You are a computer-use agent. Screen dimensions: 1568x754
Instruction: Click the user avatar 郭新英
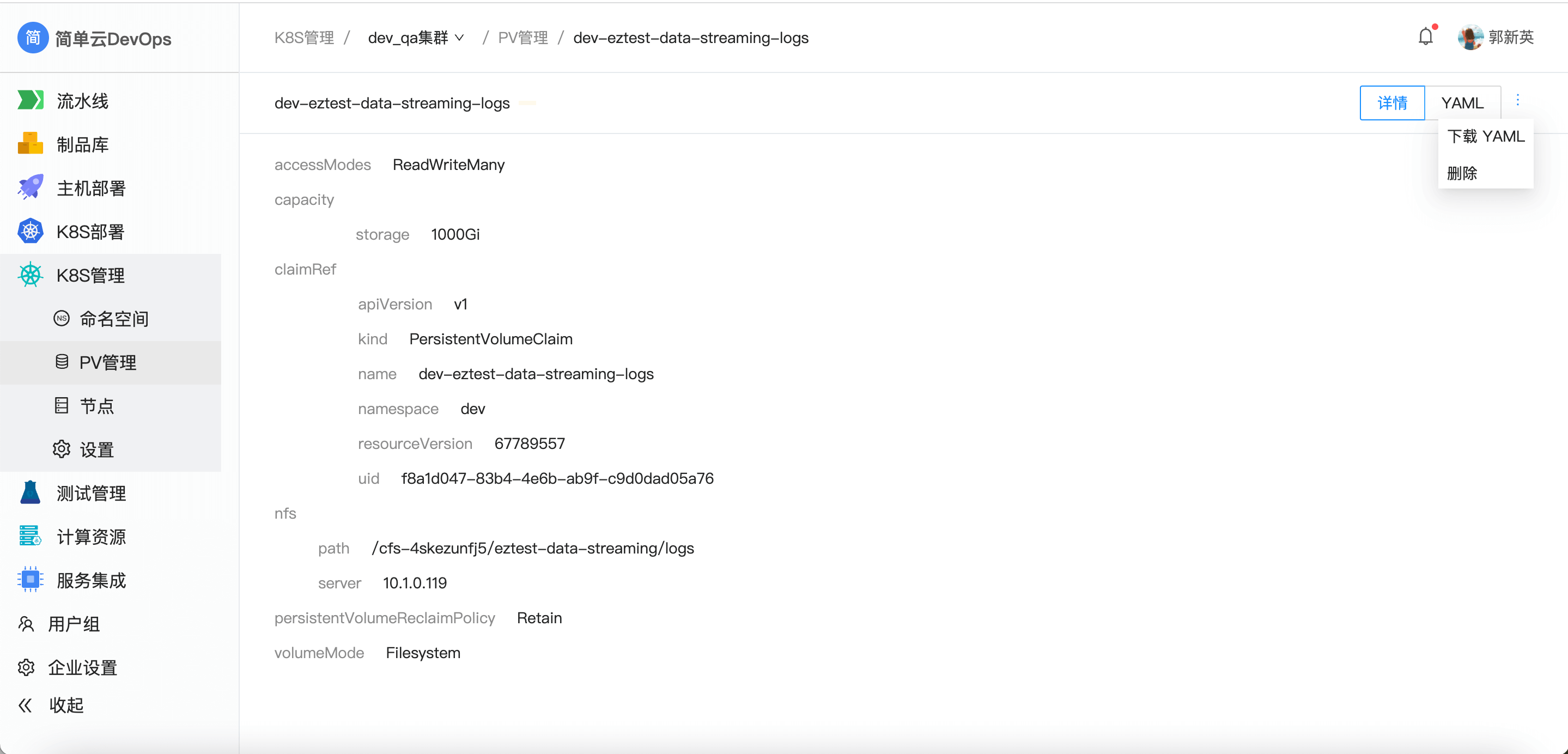click(1470, 37)
